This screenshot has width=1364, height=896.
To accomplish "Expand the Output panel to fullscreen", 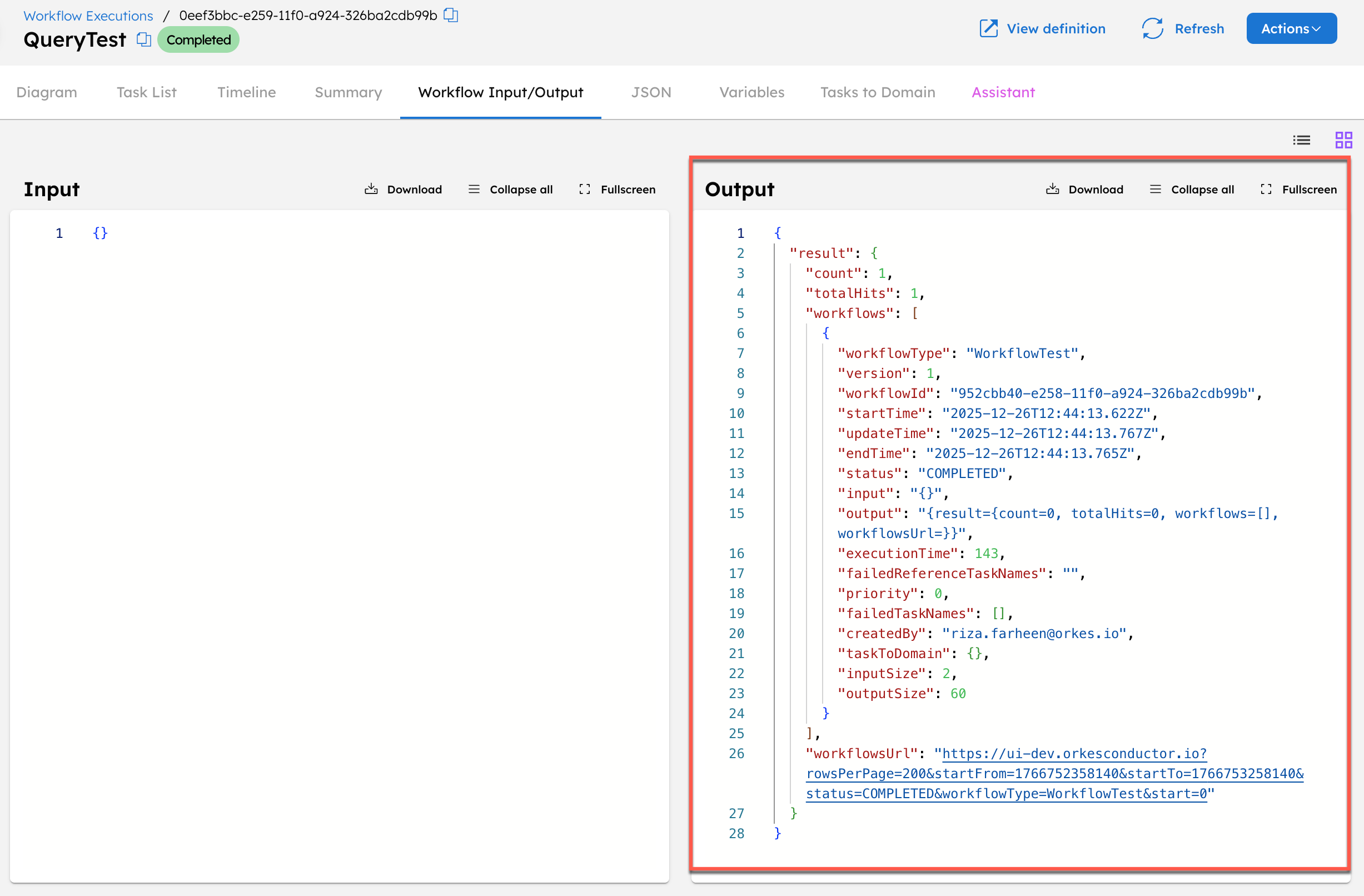I will point(1298,189).
